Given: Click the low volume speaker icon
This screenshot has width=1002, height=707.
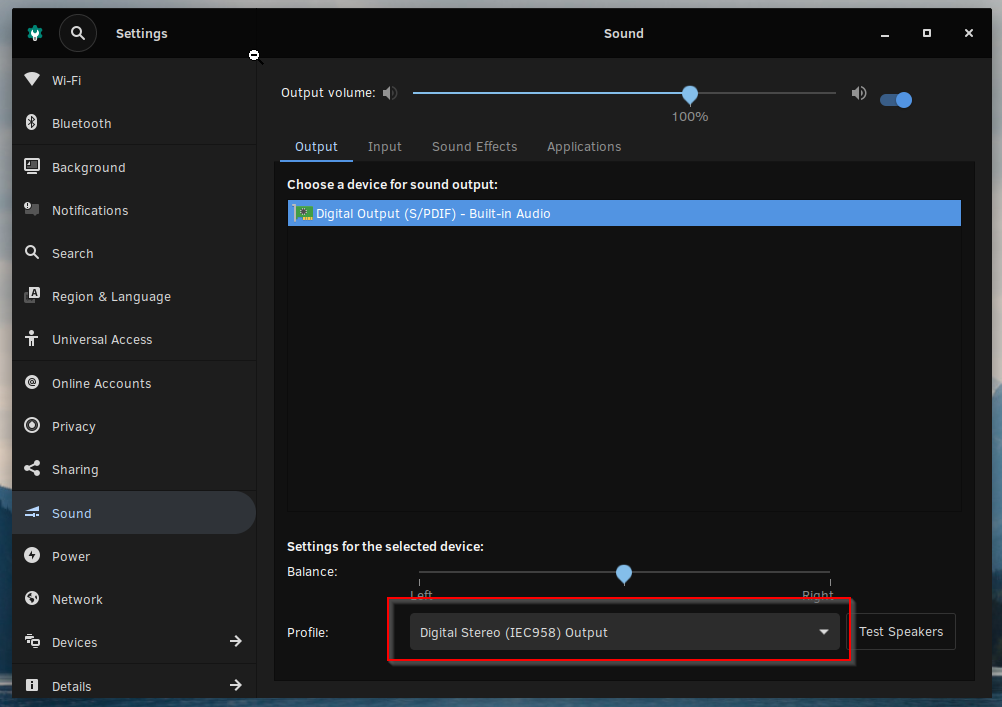Looking at the screenshot, I should click(390, 93).
